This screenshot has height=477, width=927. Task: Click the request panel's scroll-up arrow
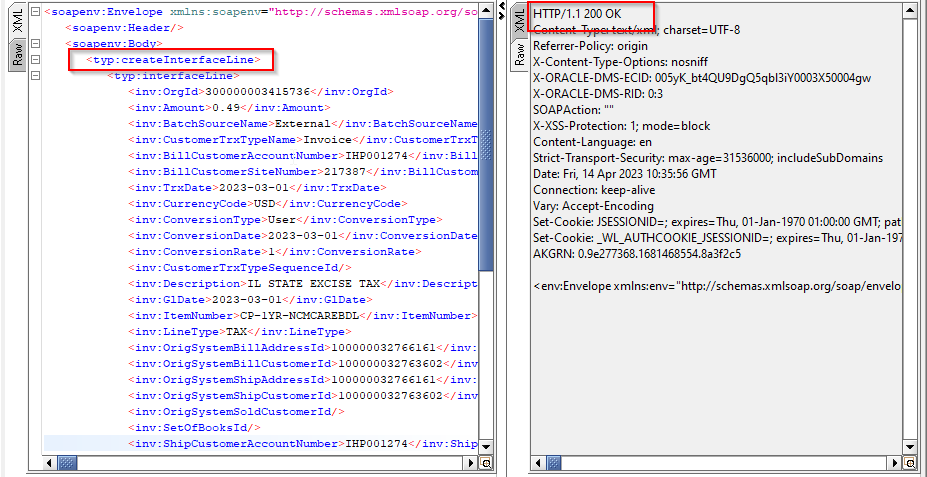point(486,12)
